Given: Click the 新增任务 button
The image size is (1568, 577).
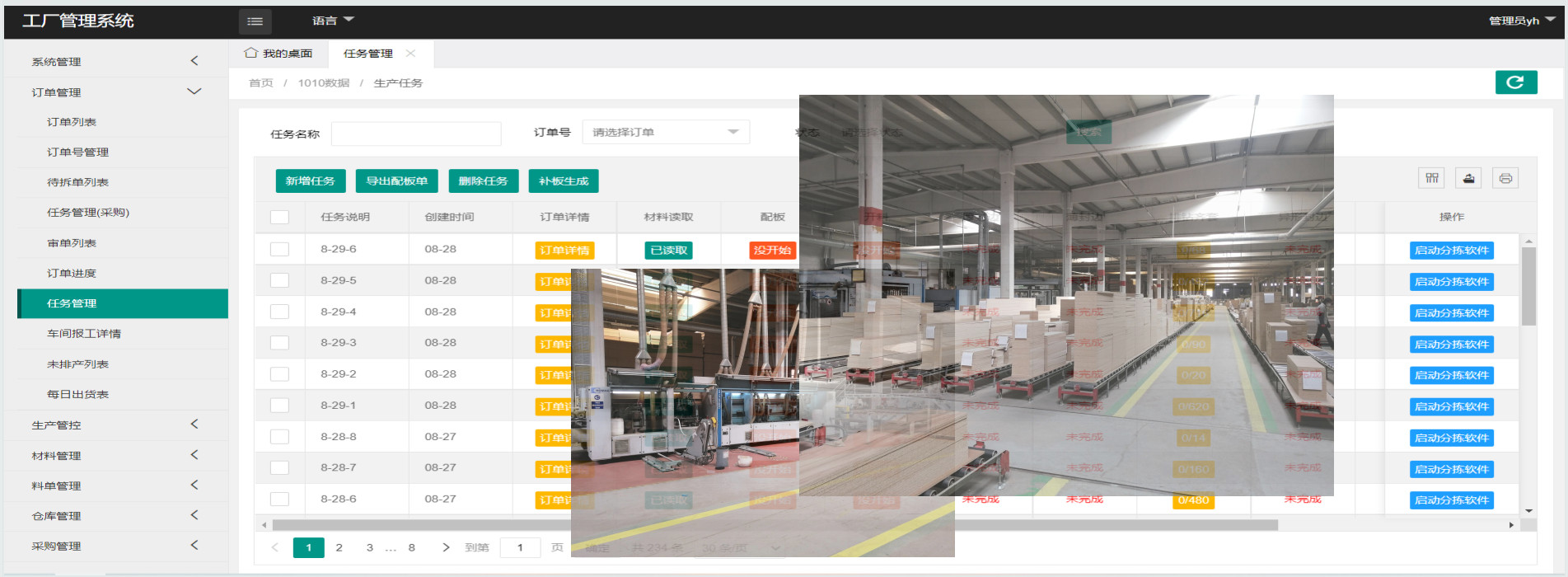Looking at the screenshot, I should click(x=310, y=181).
